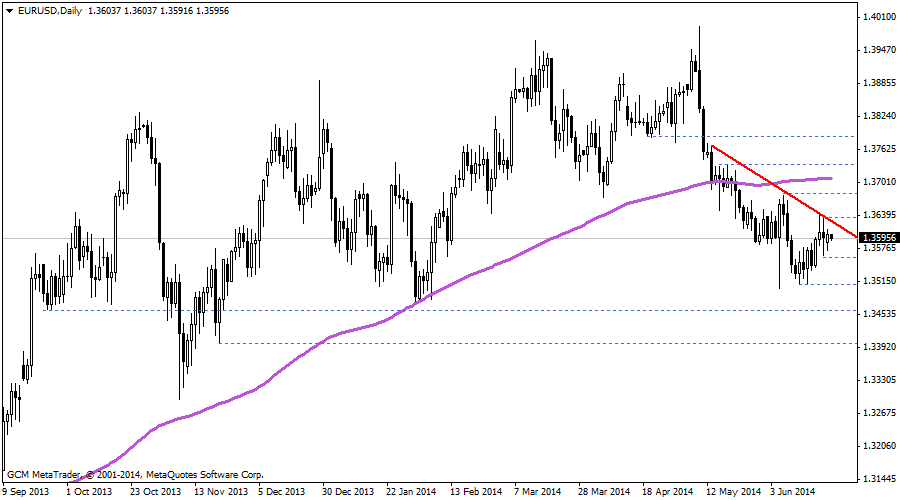Select the dashed support line at 1.33920 level
Viewport: 900px width, 500px height.
(x=538, y=343)
